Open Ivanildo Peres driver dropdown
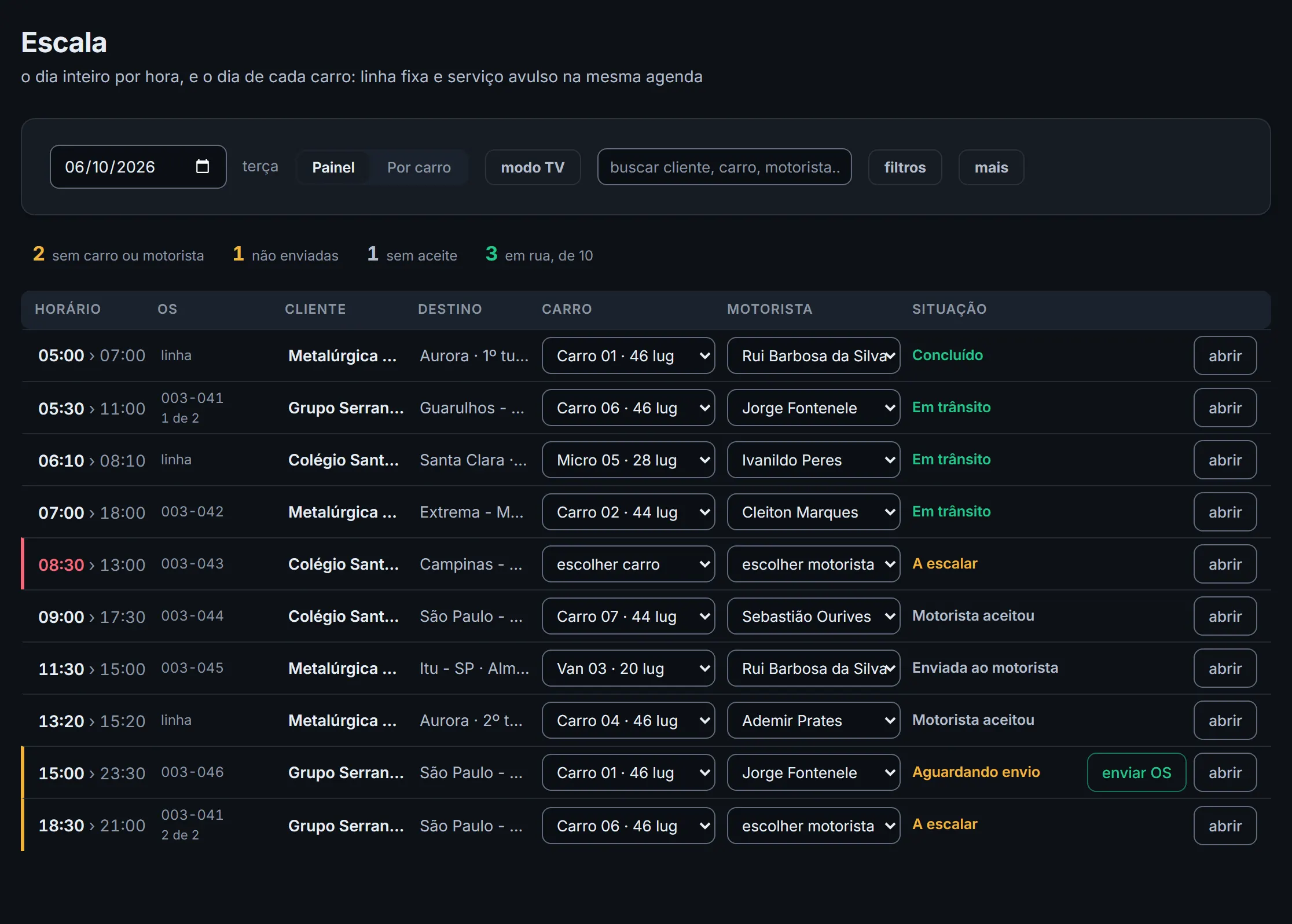The width and height of the screenshot is (1292, 924). click(x=813, y=460)
